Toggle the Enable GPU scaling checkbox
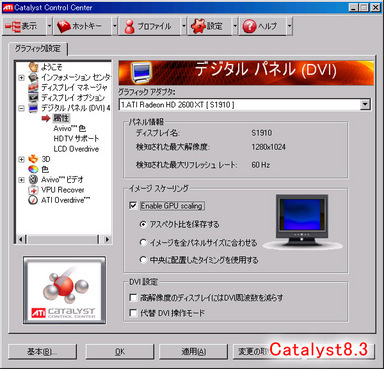Screen dimensions: 384x369 coord(133,206)
